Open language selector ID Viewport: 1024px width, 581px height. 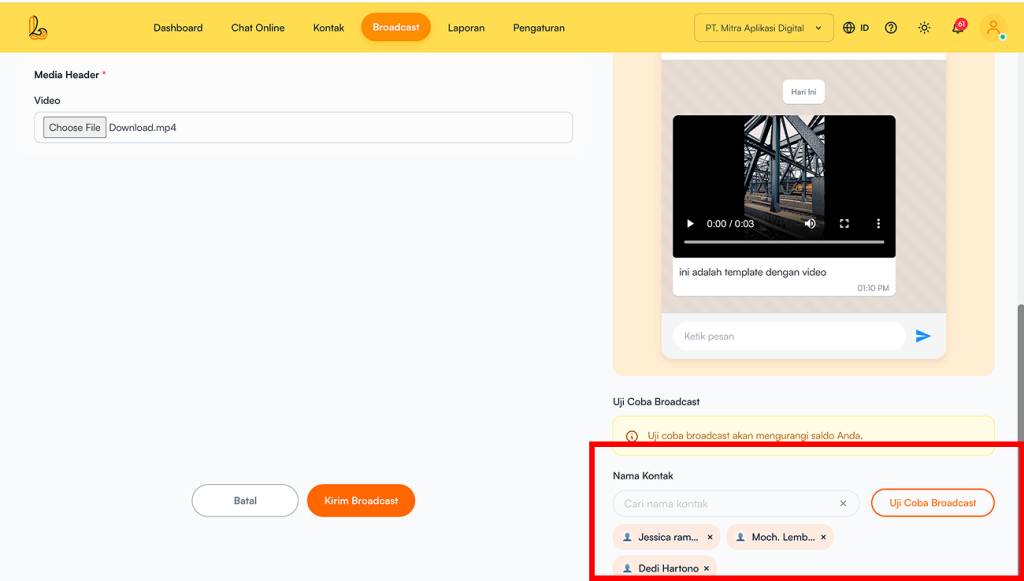[x=856, y=28]
